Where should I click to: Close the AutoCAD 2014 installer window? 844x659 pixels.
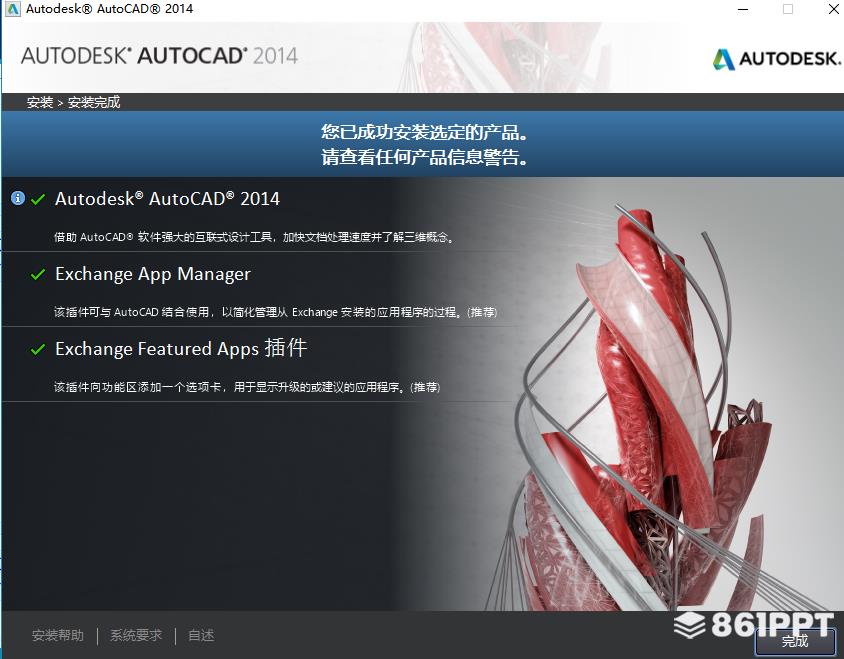click(833, 9)
